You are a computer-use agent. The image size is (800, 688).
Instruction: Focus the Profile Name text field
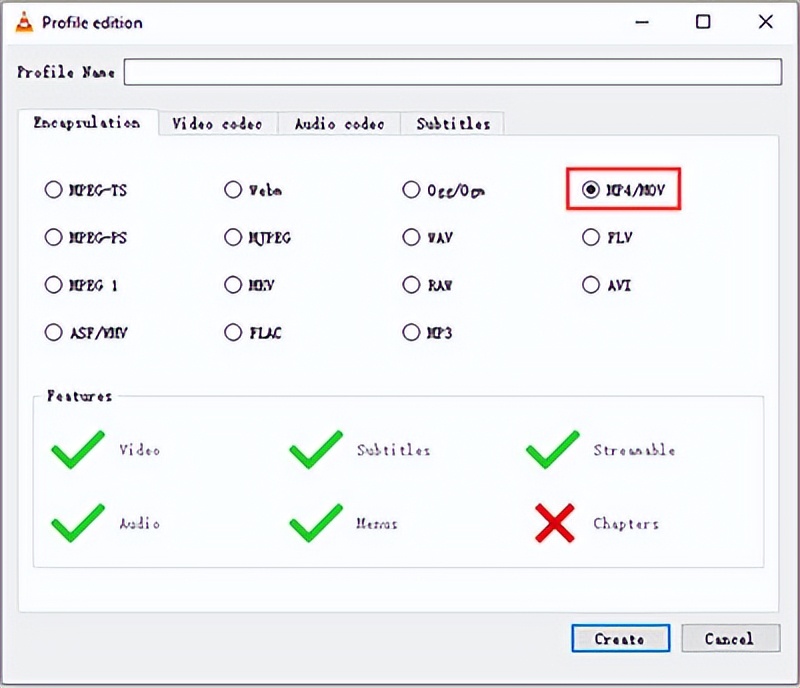point(452,72)
